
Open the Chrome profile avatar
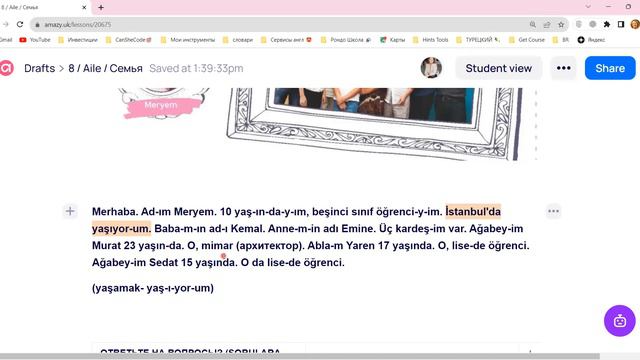point(635,24)
